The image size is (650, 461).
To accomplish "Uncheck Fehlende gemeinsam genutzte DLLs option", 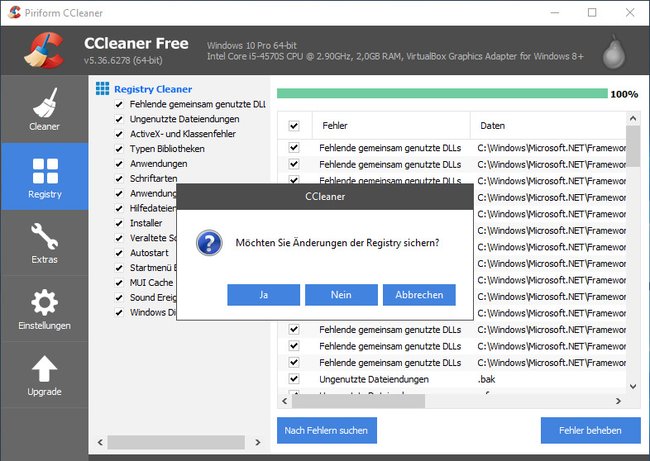I will (x=119, y=104).
